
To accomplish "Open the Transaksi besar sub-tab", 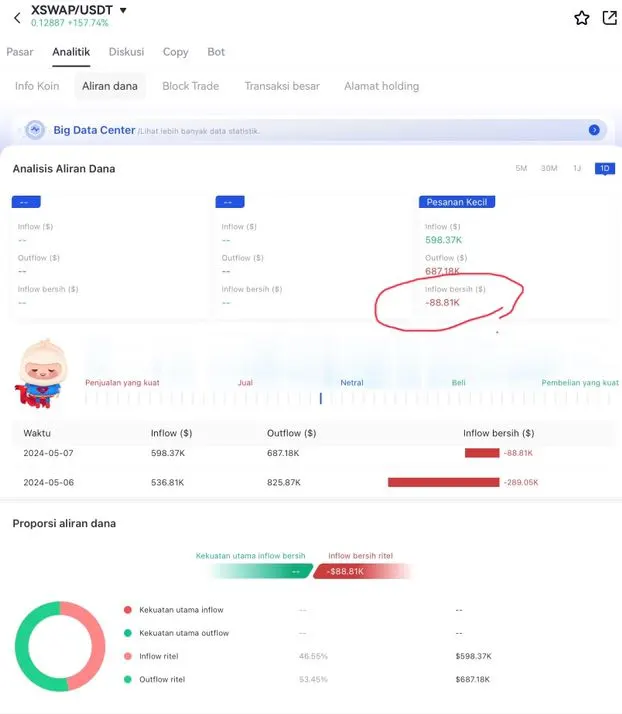I will click(282, 86).
